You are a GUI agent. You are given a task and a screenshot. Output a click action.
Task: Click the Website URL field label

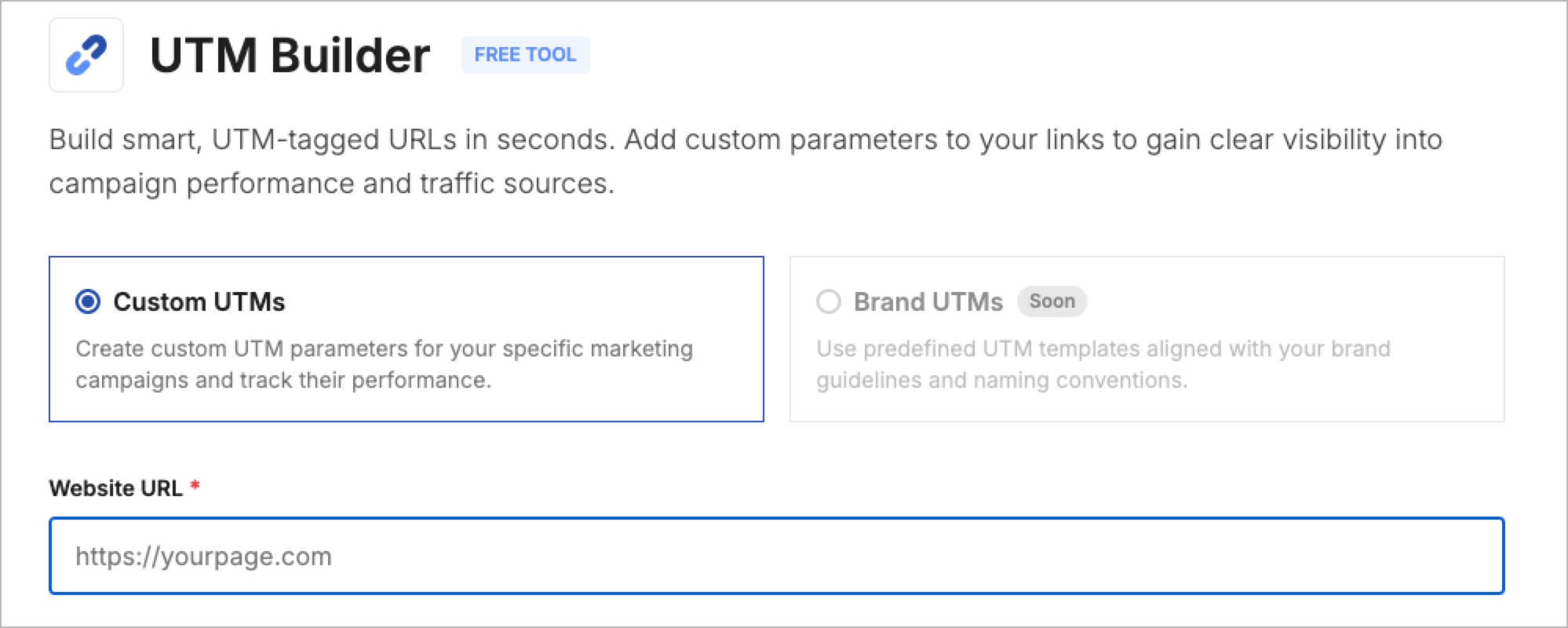point(115,488)
